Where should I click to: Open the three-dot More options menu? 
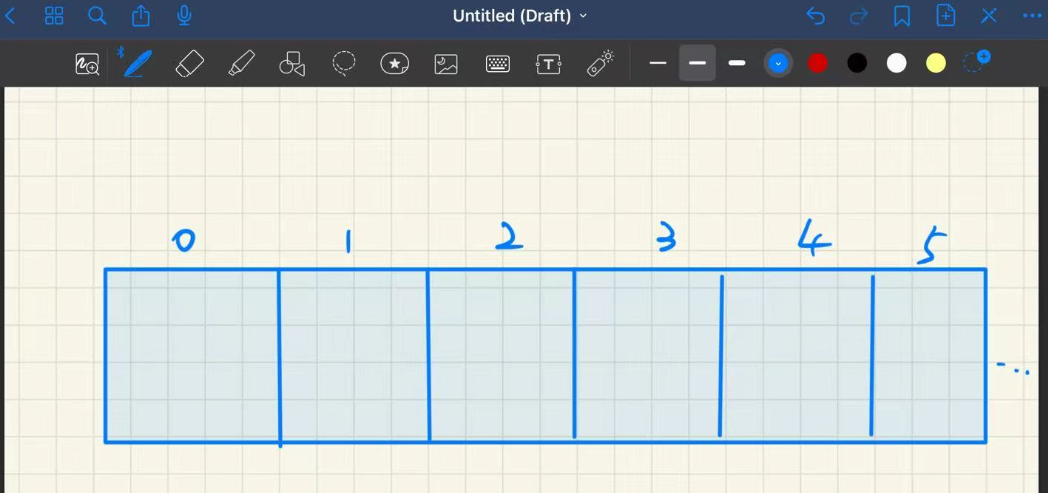pyautogui.click(x=1031, y=16)
